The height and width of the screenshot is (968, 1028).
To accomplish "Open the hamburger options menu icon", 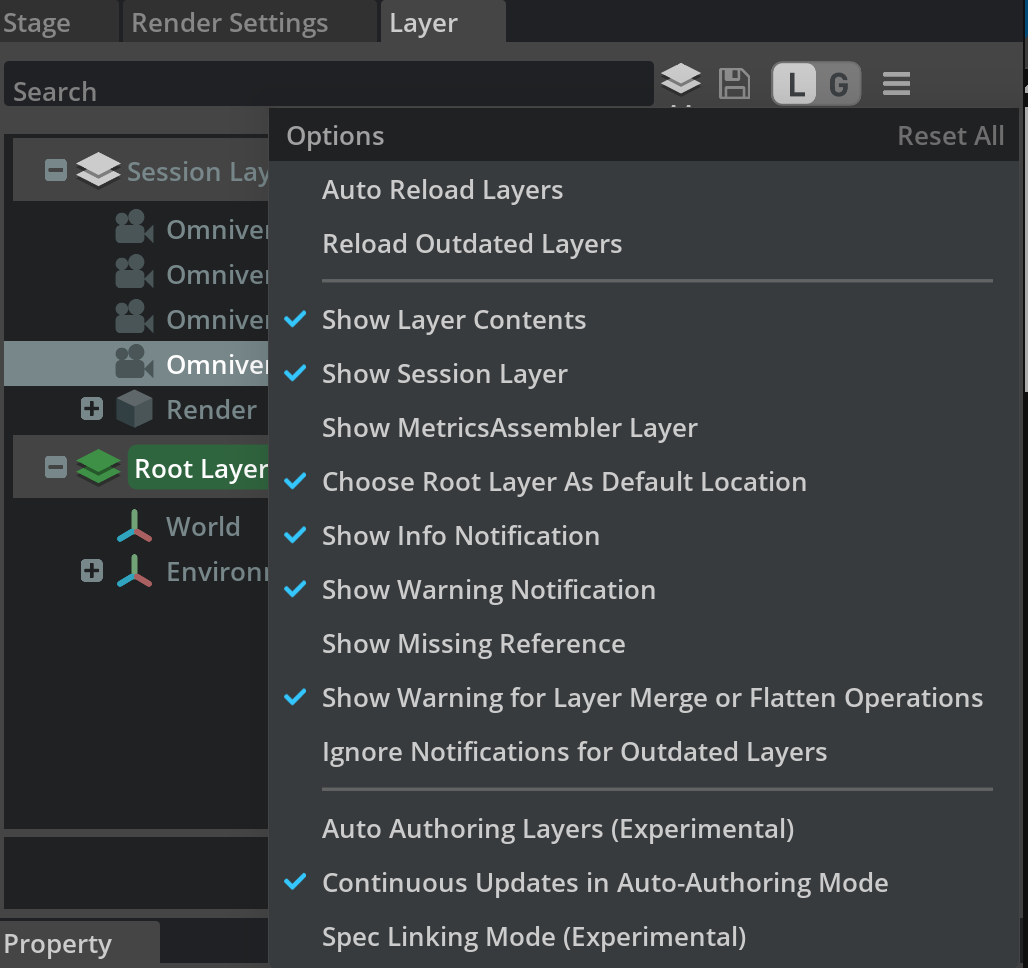I will (x=896, y=85).
